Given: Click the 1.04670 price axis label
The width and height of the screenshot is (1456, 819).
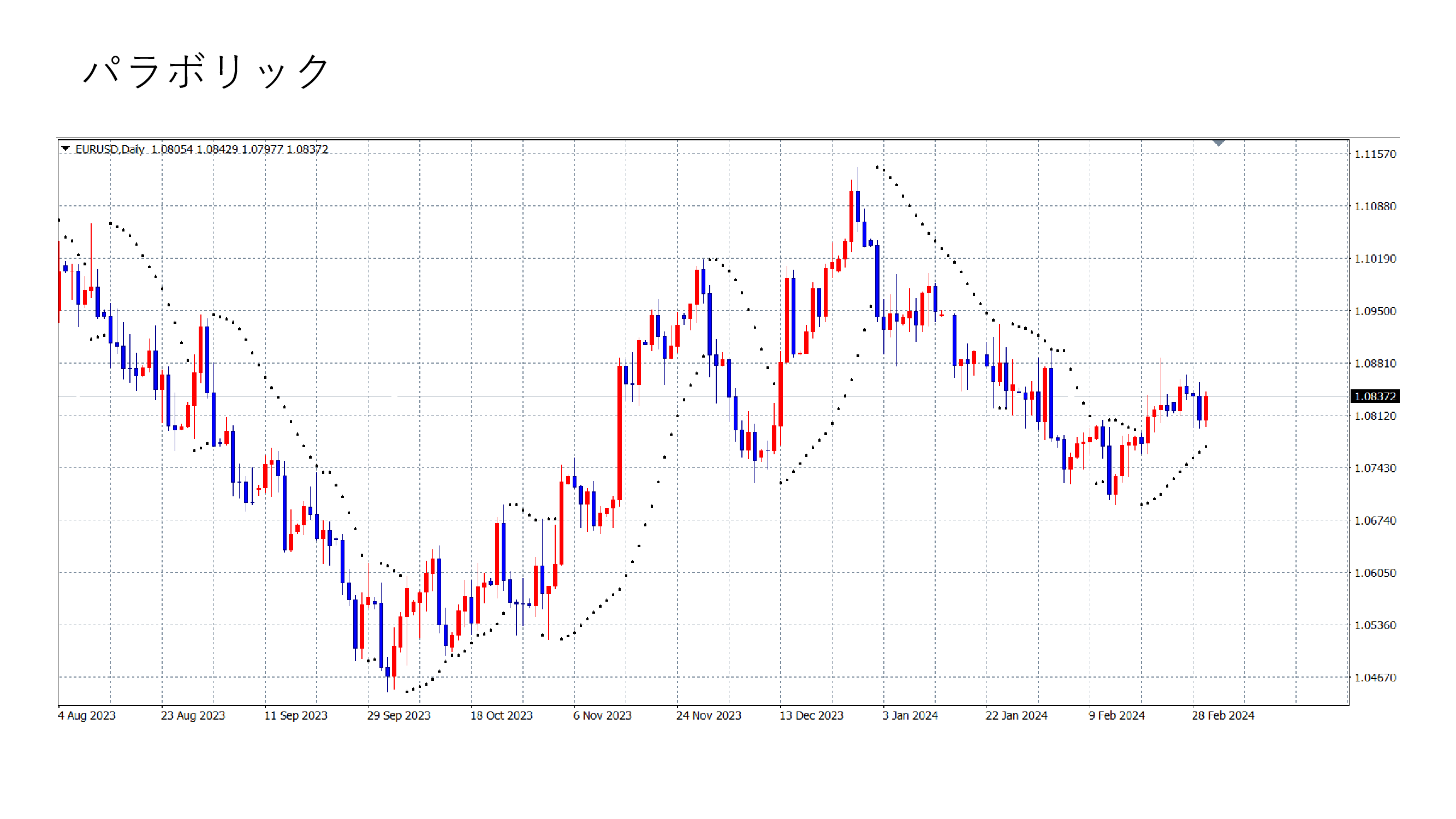Looking at the screenshot, I should 1375,678.
